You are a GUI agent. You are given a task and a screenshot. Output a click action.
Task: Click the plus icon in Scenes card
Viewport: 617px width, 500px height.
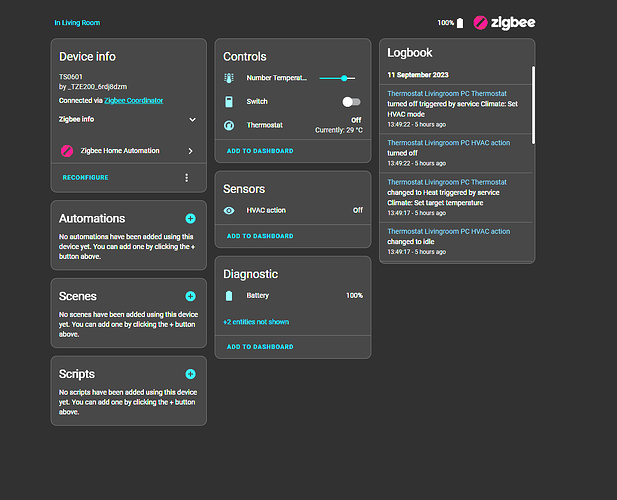190,296
